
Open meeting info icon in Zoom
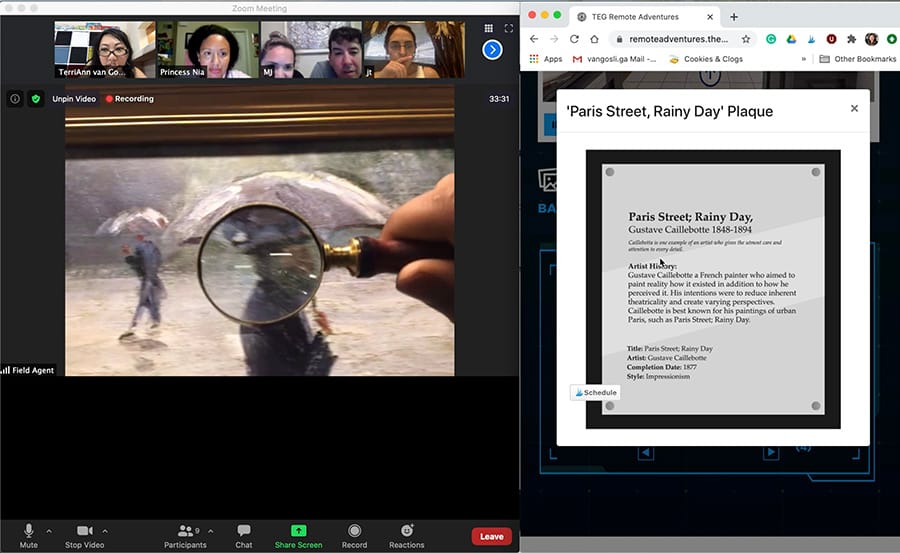[15, 99]
